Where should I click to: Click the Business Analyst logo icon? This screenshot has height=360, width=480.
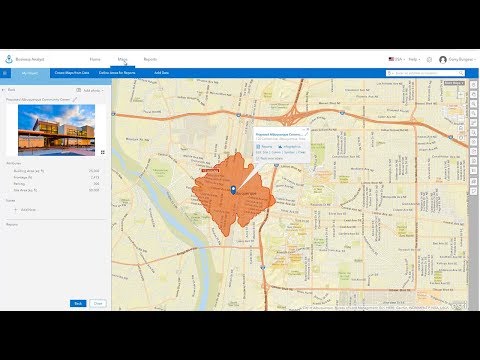click(9, 59)
